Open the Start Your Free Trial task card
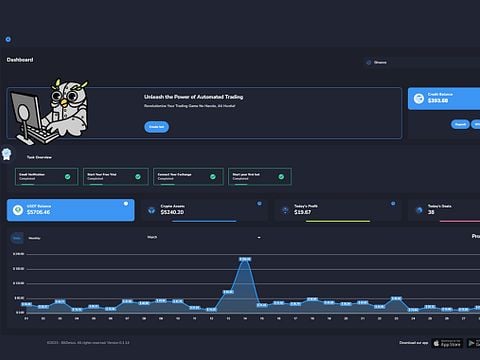The image size is (480, 360). coord(116,177)
